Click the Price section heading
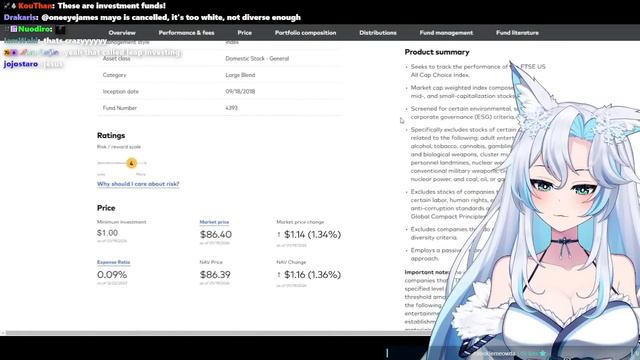Viewport: 640px width, 360px height. coord(106,208)
